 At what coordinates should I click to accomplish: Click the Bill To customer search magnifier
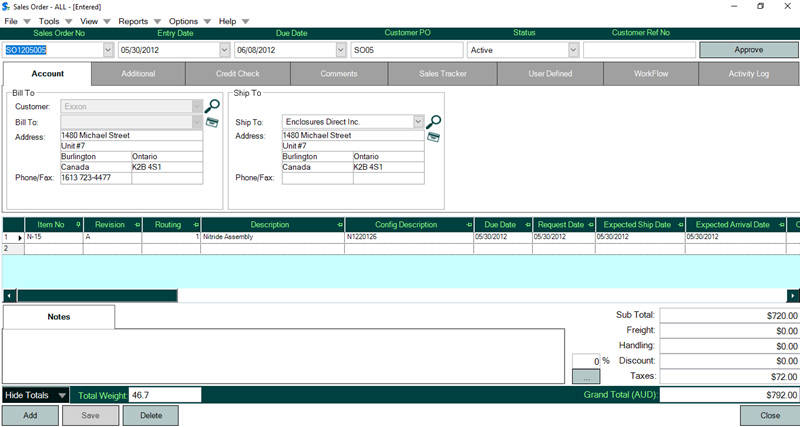tap(212, 106)
